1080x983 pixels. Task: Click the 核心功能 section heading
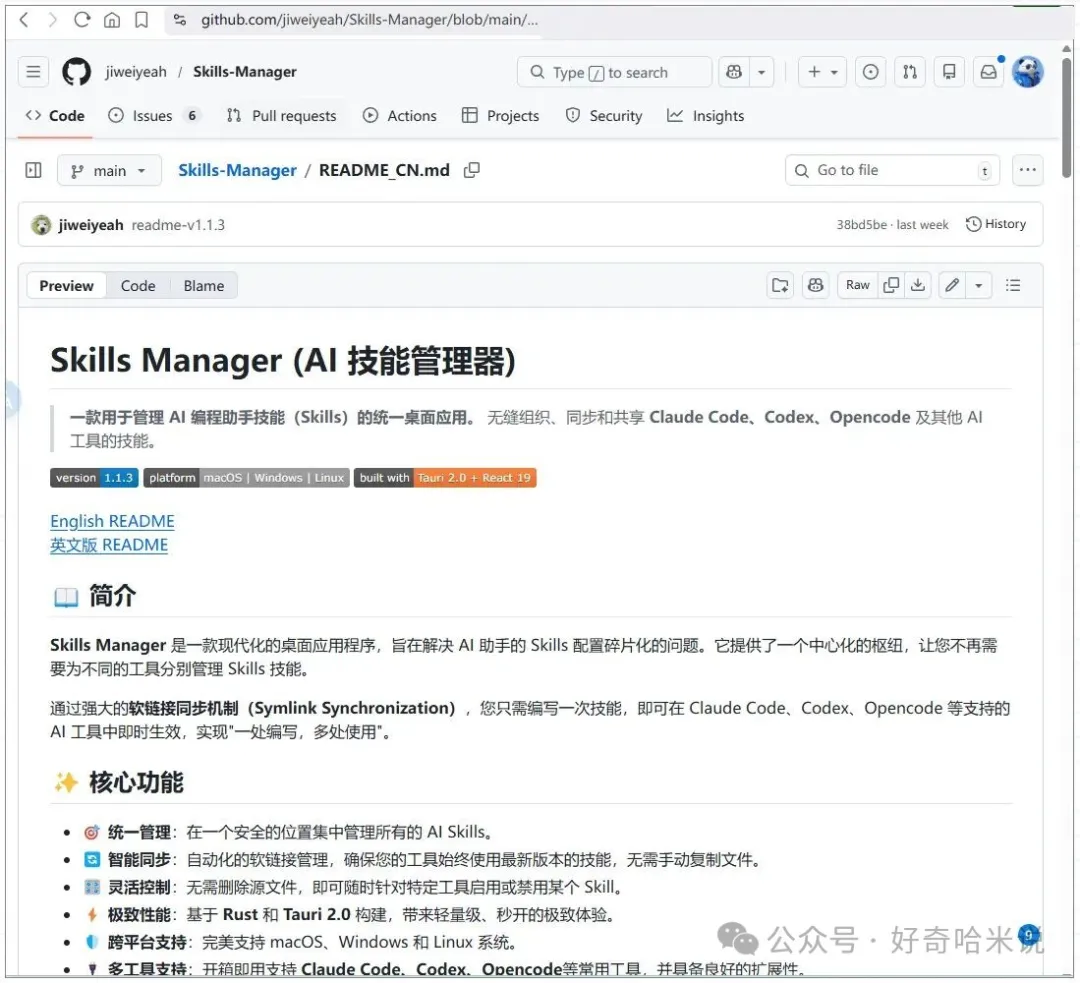pyautogui.click(x=136, y=783)
